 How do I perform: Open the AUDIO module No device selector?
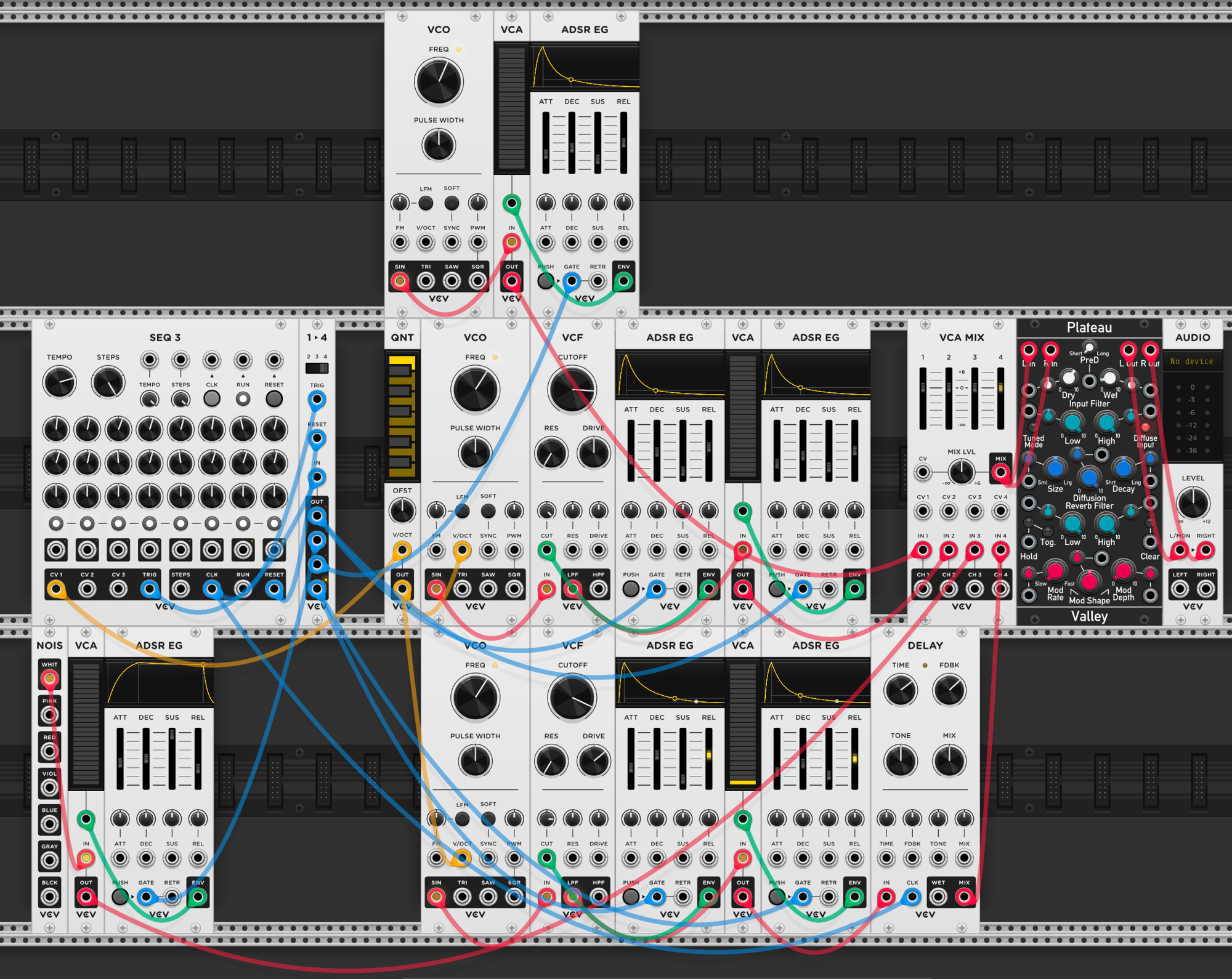(x=1192, y=361)
